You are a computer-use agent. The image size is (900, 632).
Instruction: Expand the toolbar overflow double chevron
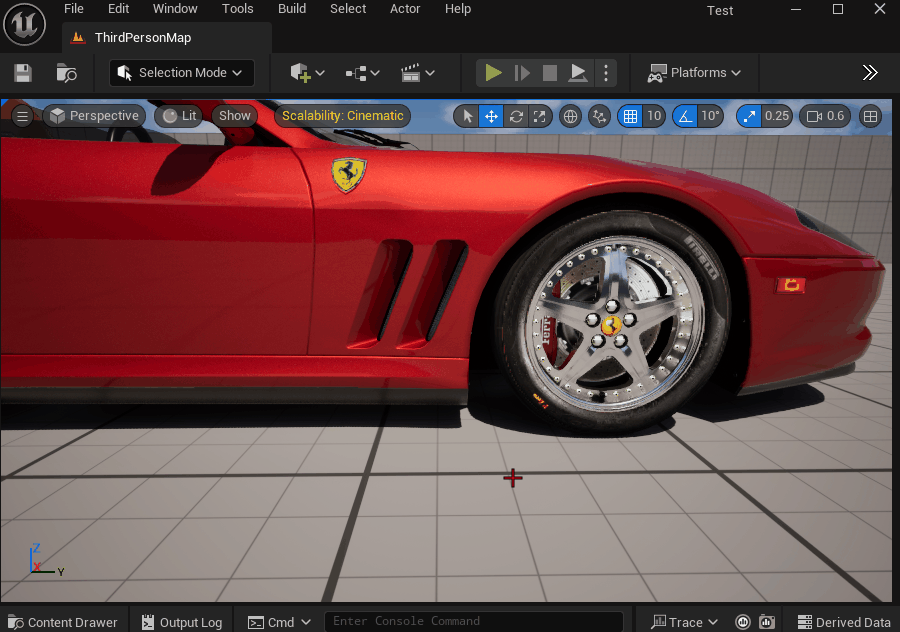(870, 72)
